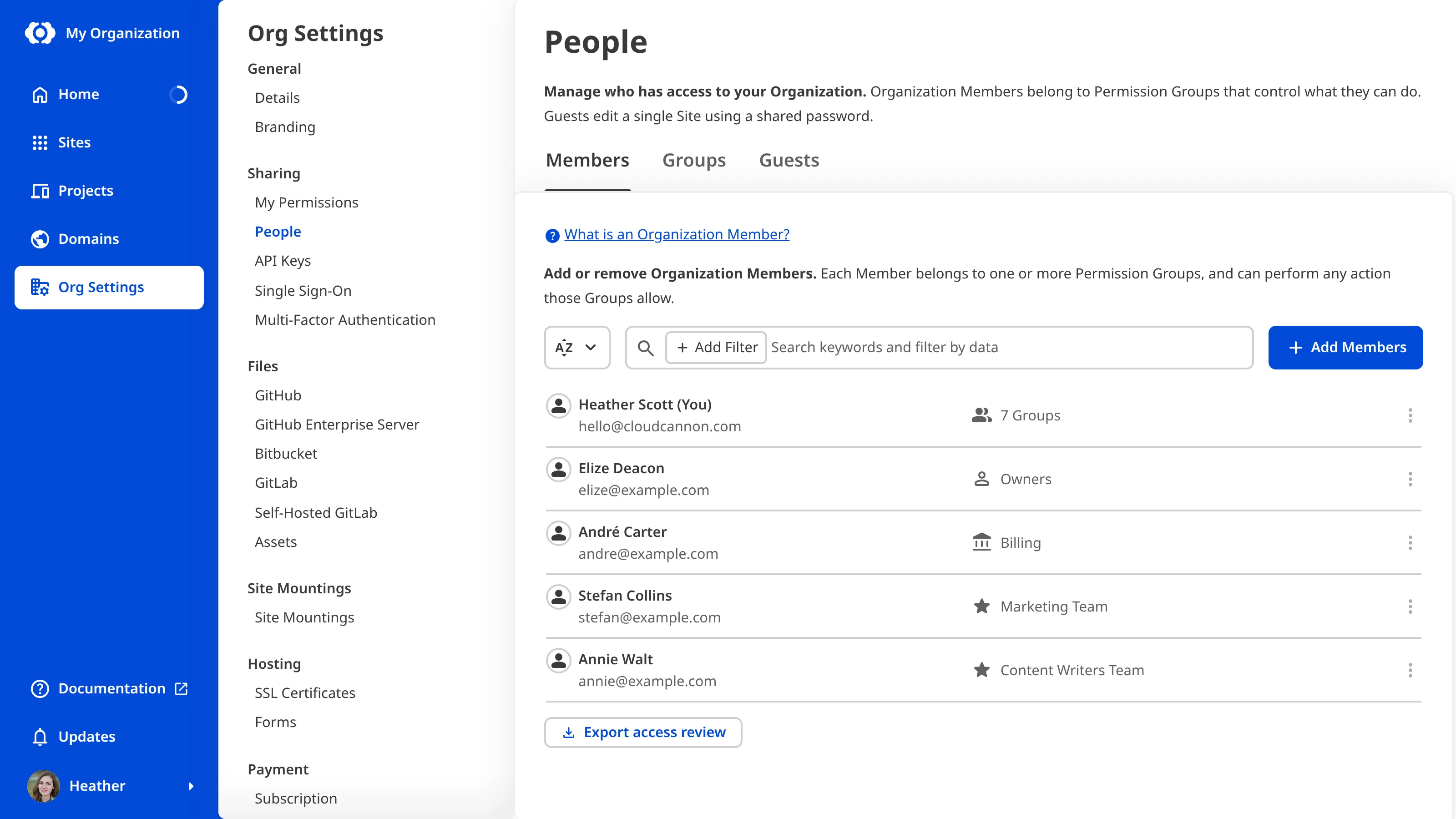The image size is (1456, 819).
Task: Open options menu for Annie Walt
Action: 1410,670
